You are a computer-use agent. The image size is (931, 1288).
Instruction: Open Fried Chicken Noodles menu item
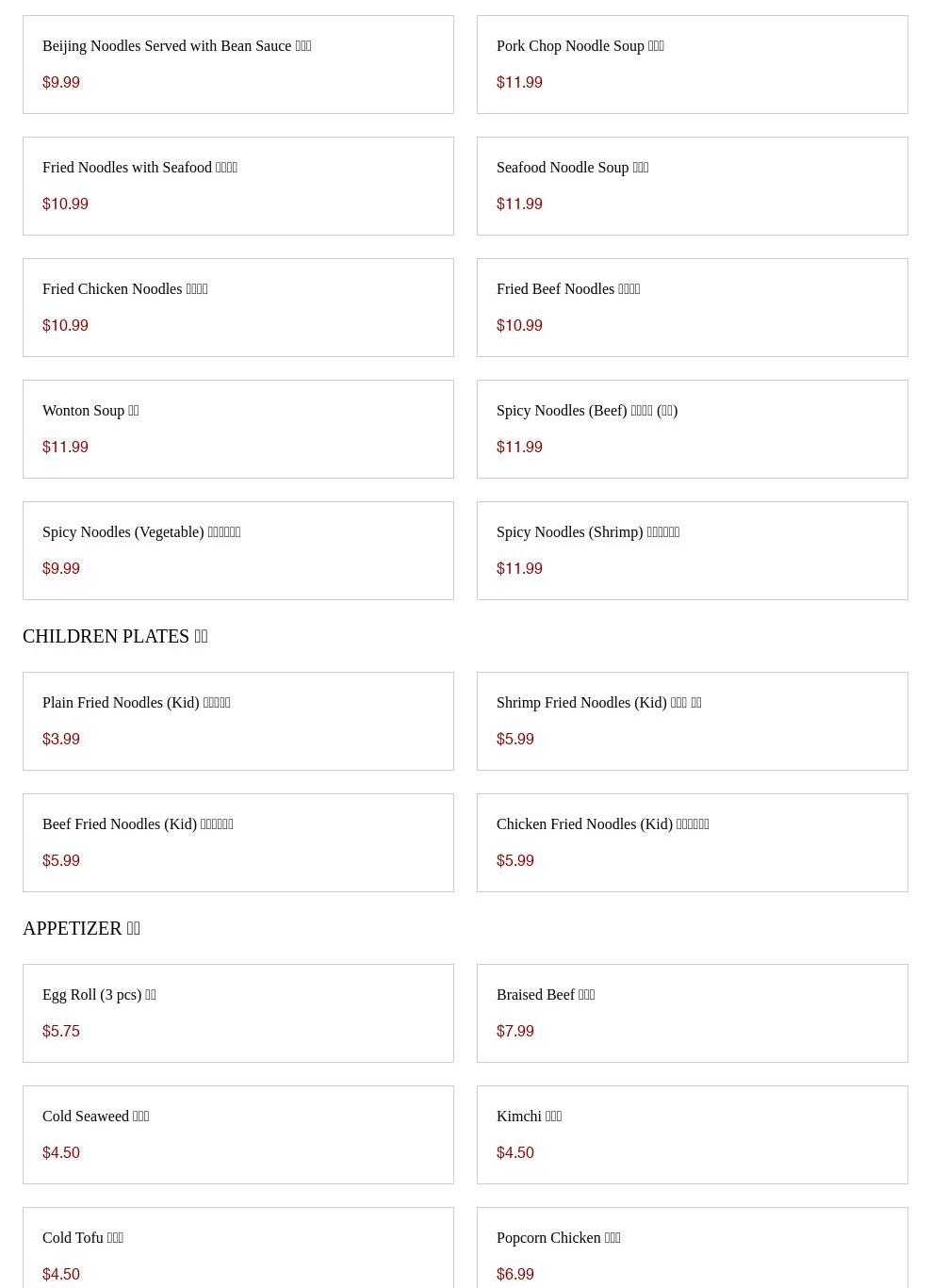click(237, 307)
